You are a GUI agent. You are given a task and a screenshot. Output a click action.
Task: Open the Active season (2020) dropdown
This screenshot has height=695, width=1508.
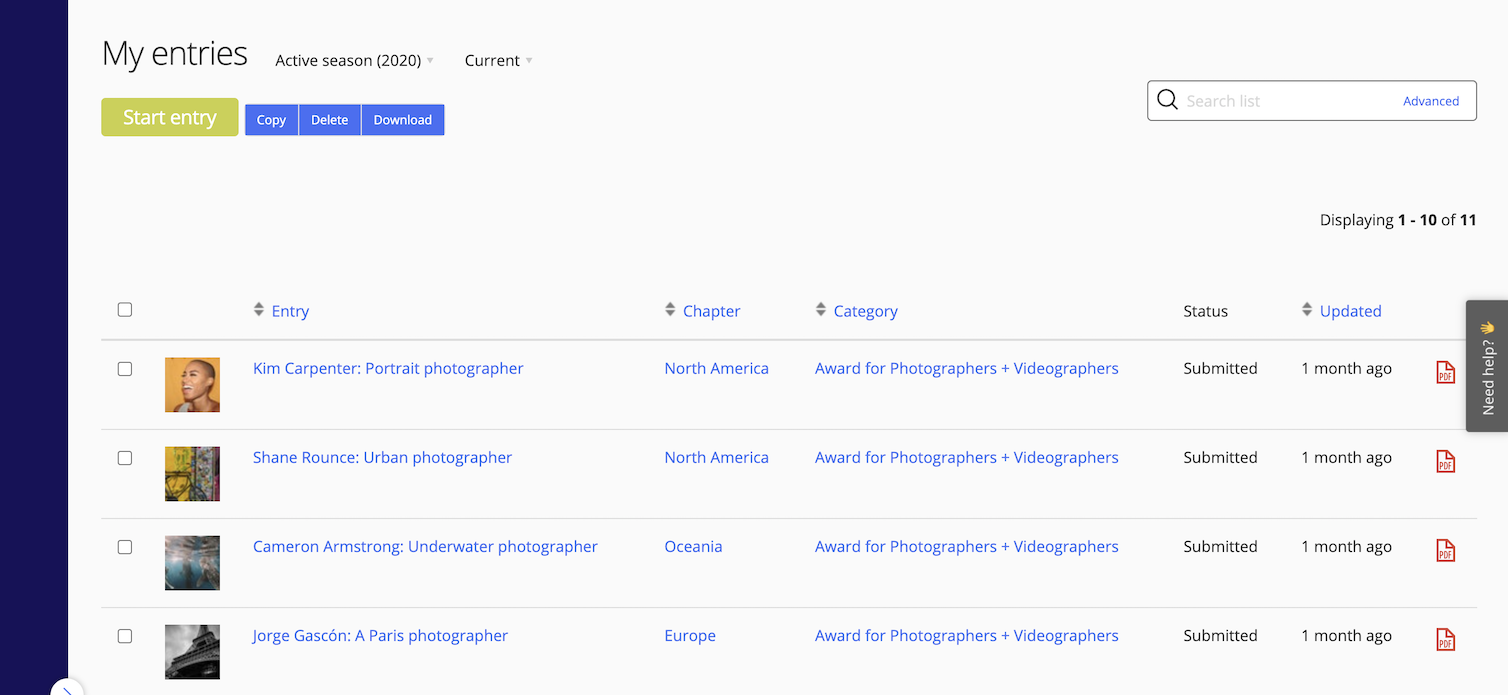354,61
